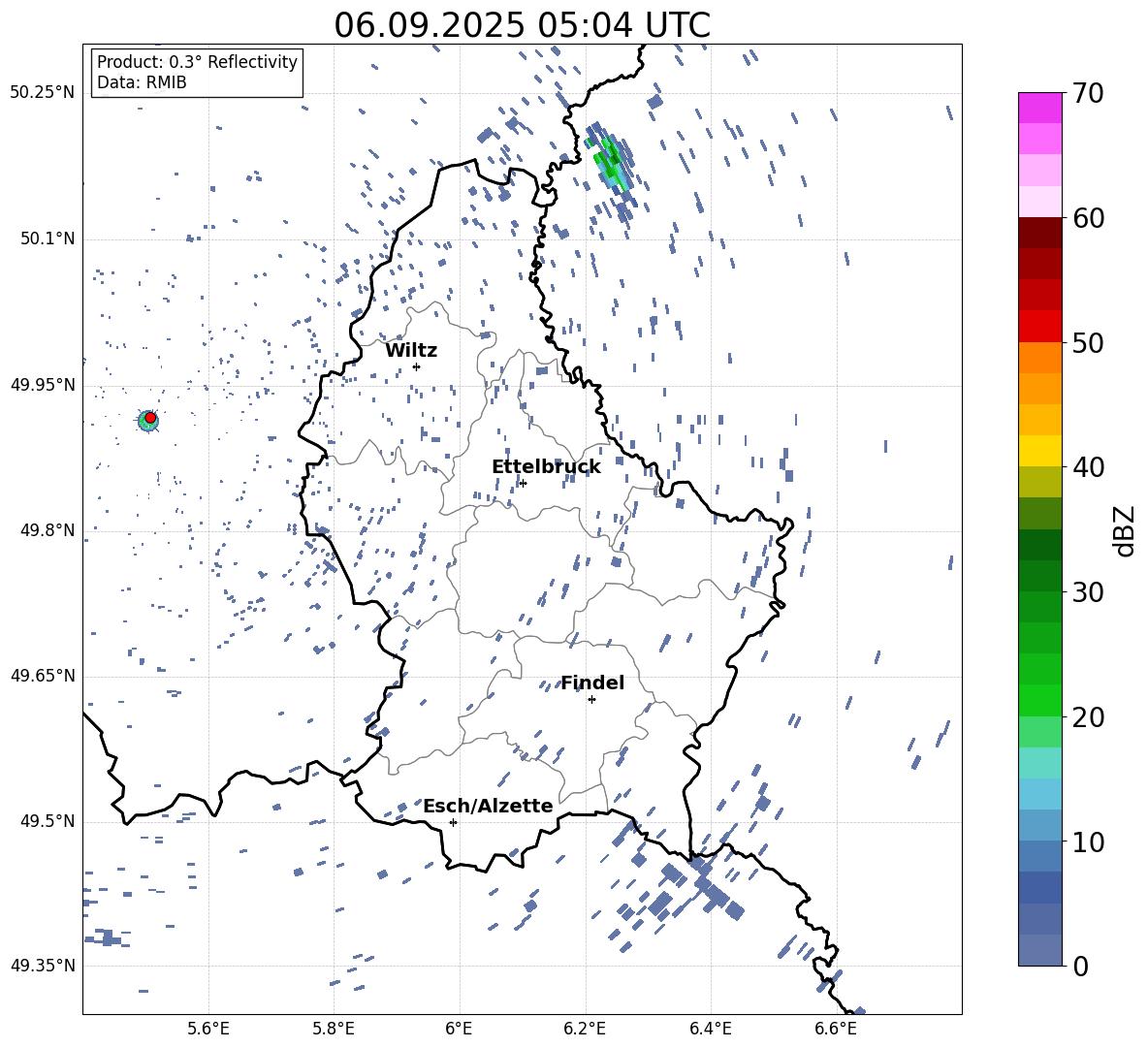Viewport: 1148px width, 1048px height.
Task: Click the bright green colorbar segment at 20
Action: click(x=1039, y=700)
